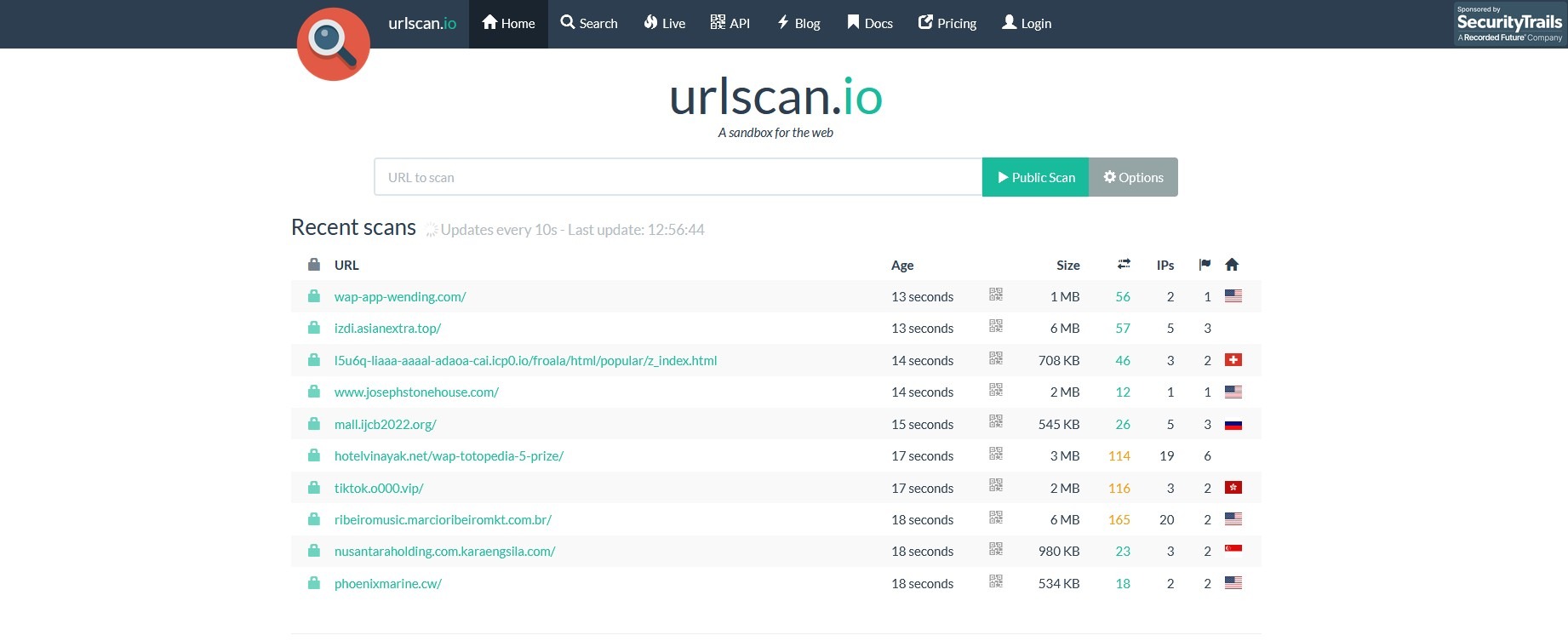Open the Pricing page
This screenshot has height=641, width=1568.
point(947,24)
